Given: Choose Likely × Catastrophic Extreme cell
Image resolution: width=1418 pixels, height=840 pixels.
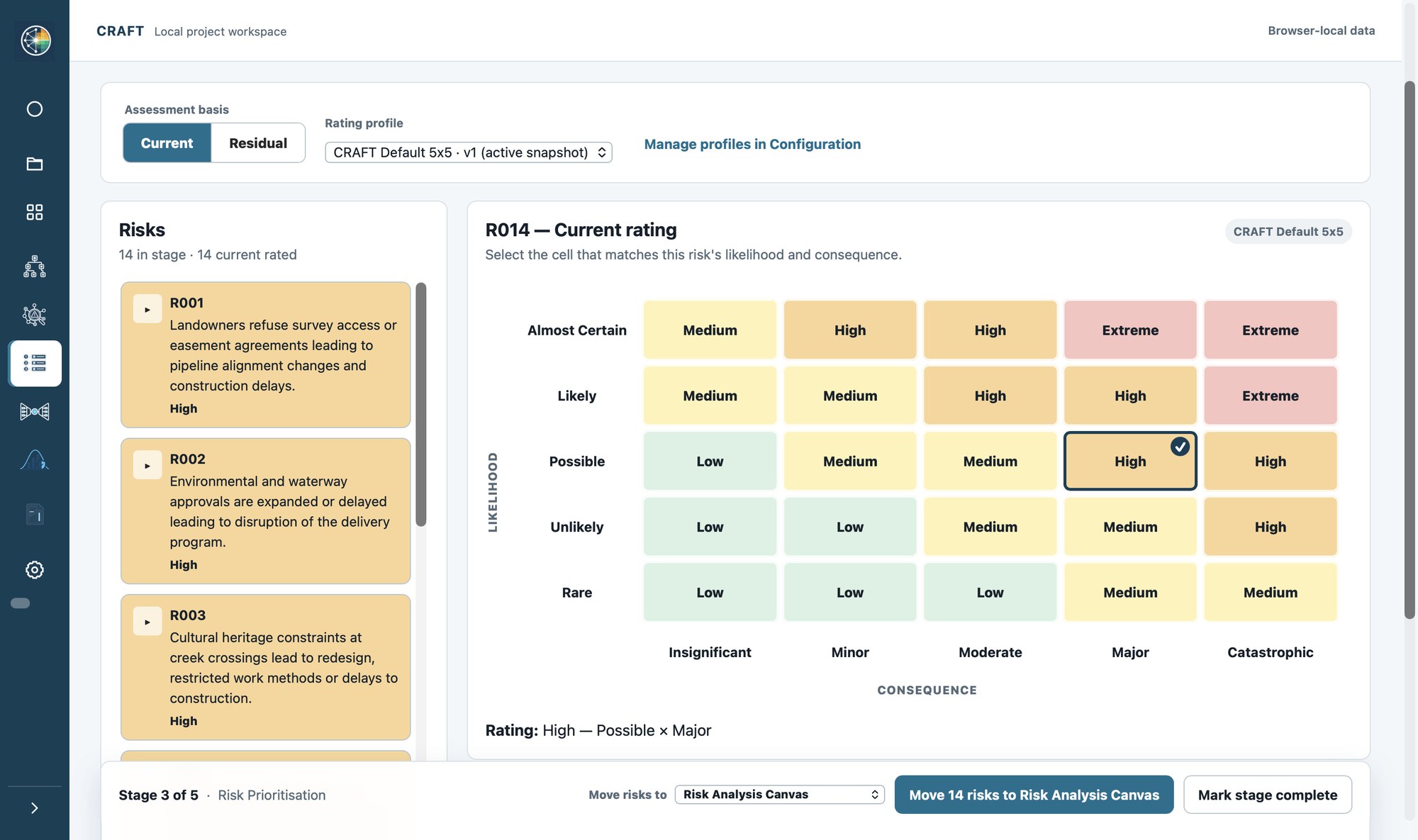Looking at the screenshot, I should (x=1271, y=396).
